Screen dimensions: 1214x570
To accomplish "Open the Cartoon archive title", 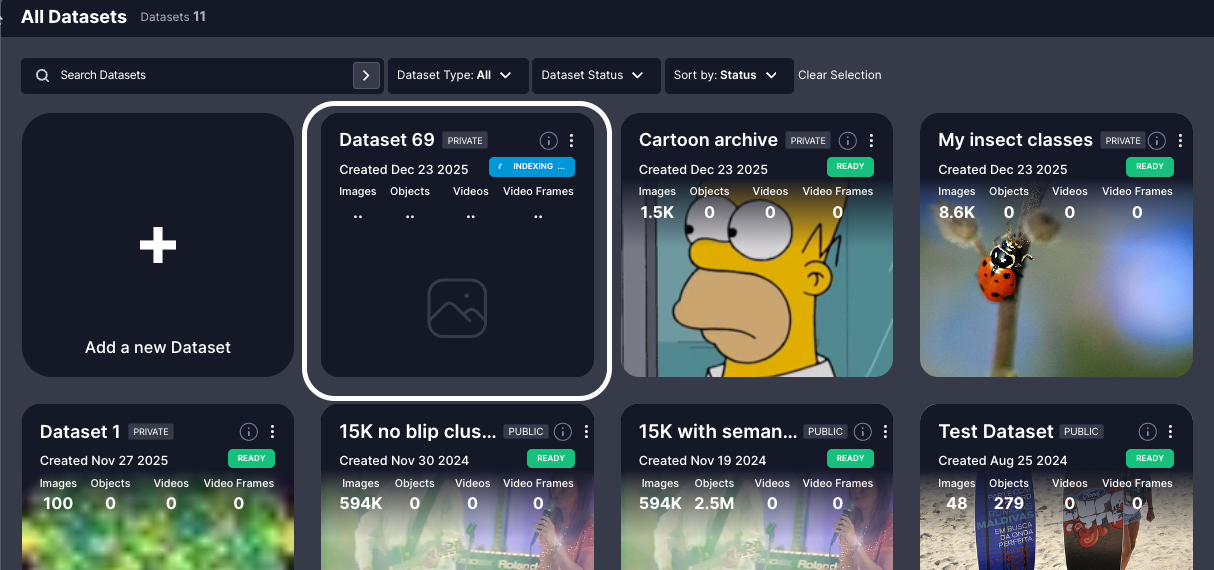I will (708, 140).
